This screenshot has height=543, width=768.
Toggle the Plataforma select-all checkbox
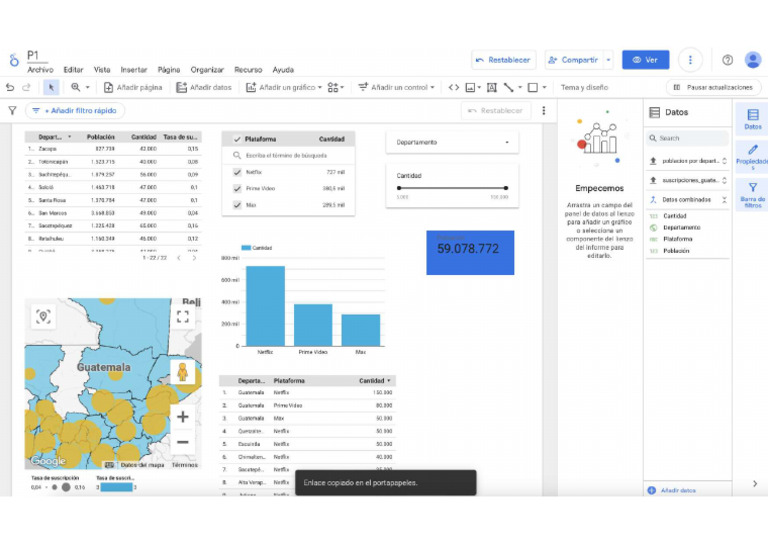(x=238, y=139)
